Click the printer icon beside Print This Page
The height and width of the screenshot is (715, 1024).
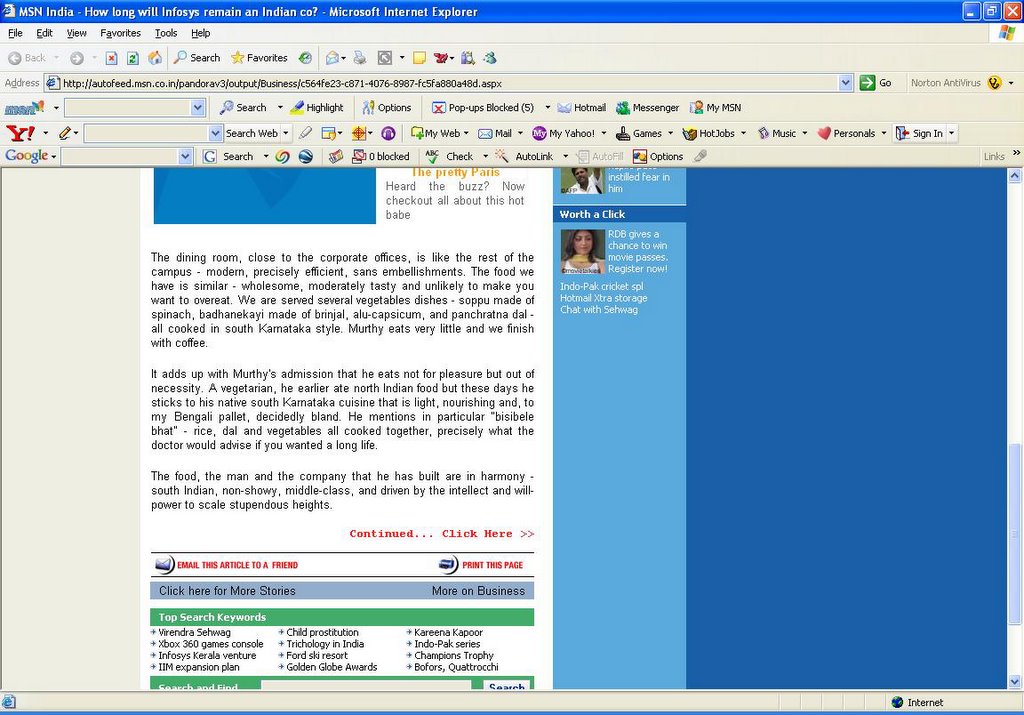pyautogui.click(x=449, y=565)
